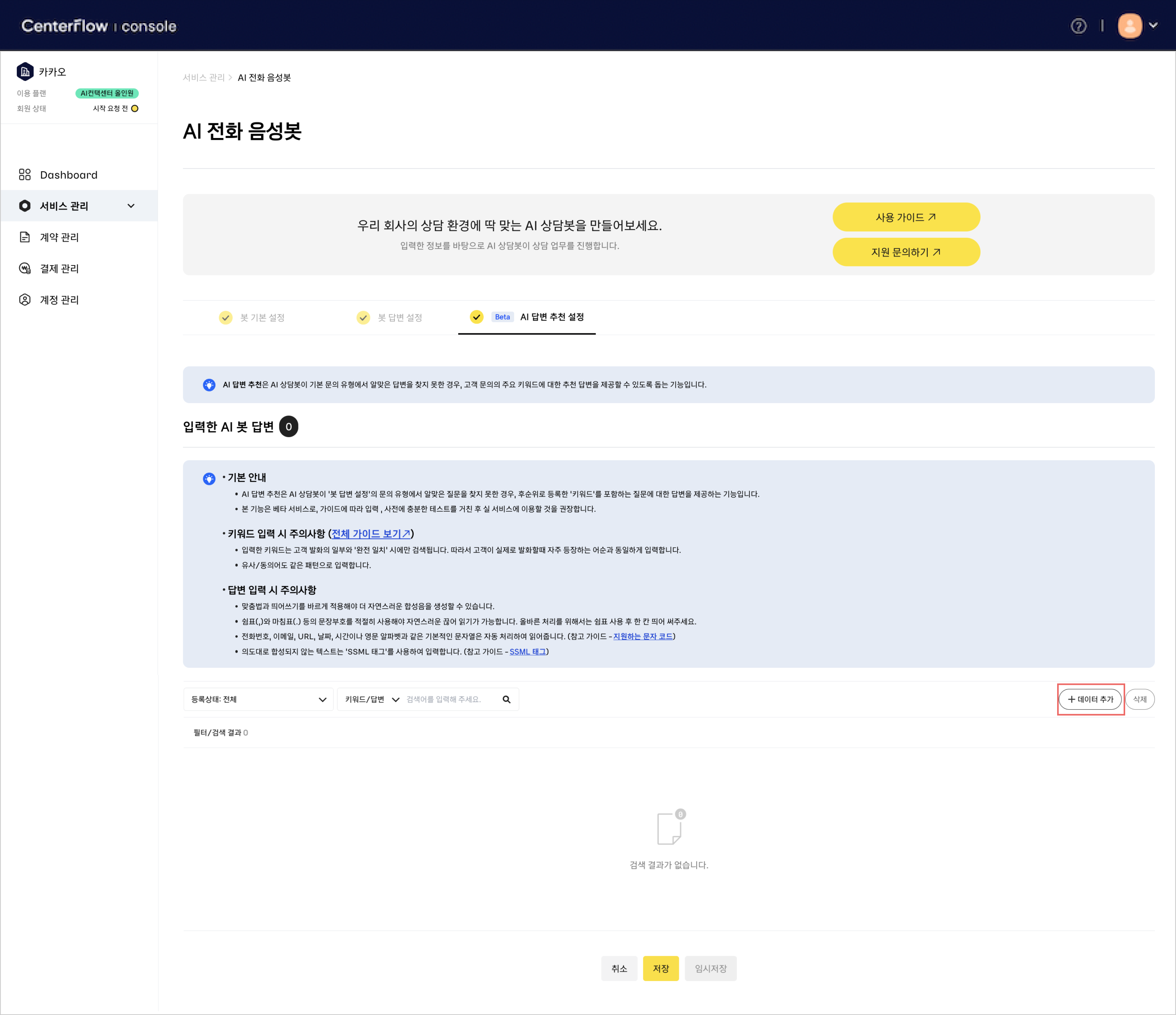Expand the account dropdown chevron
The image size is (1176, 1015).
coord(1153,25)
